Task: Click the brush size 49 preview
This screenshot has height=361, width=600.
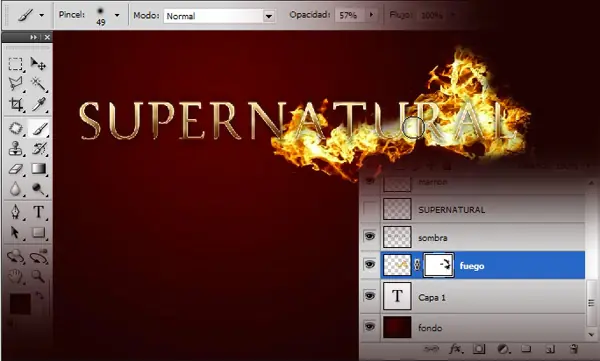Action: (101, 16)
